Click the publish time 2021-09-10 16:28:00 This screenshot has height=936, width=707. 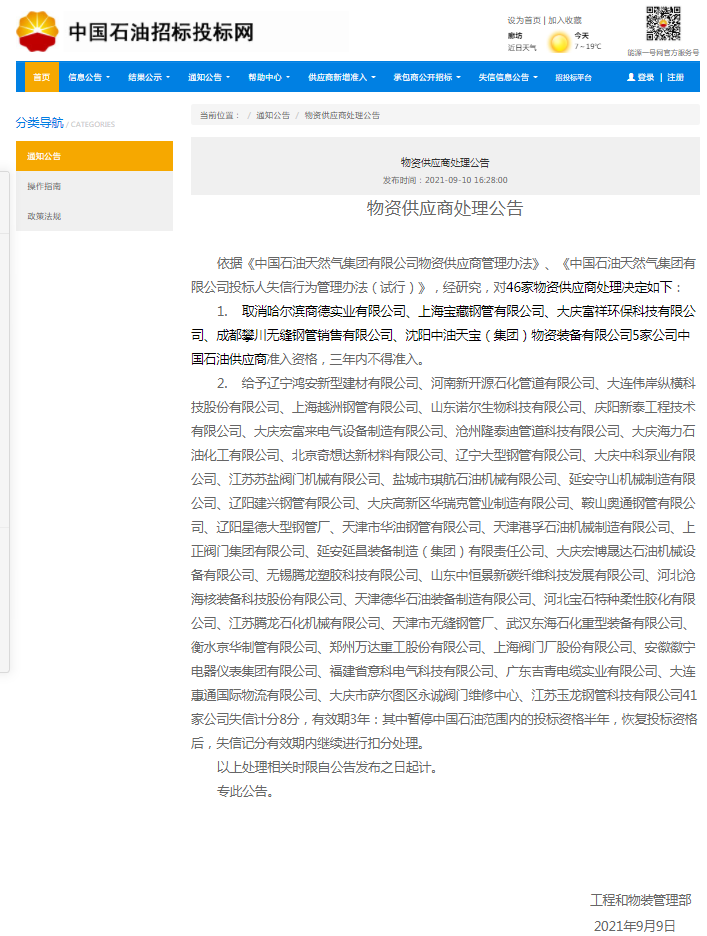tap(466, 180)
